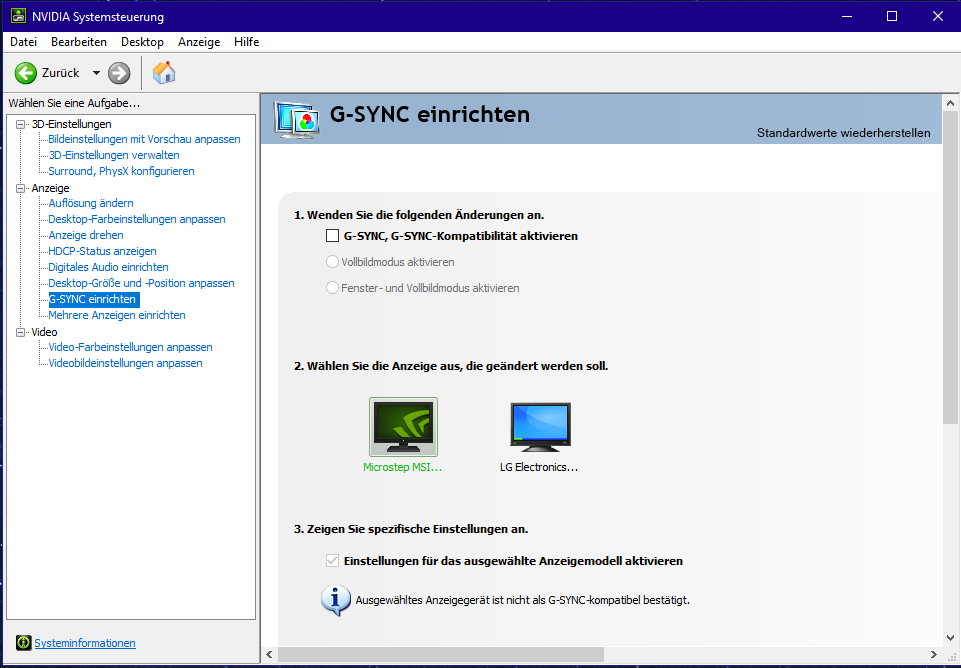
Task: Collapse the Video tree node
Action: [x=21, y=332]
